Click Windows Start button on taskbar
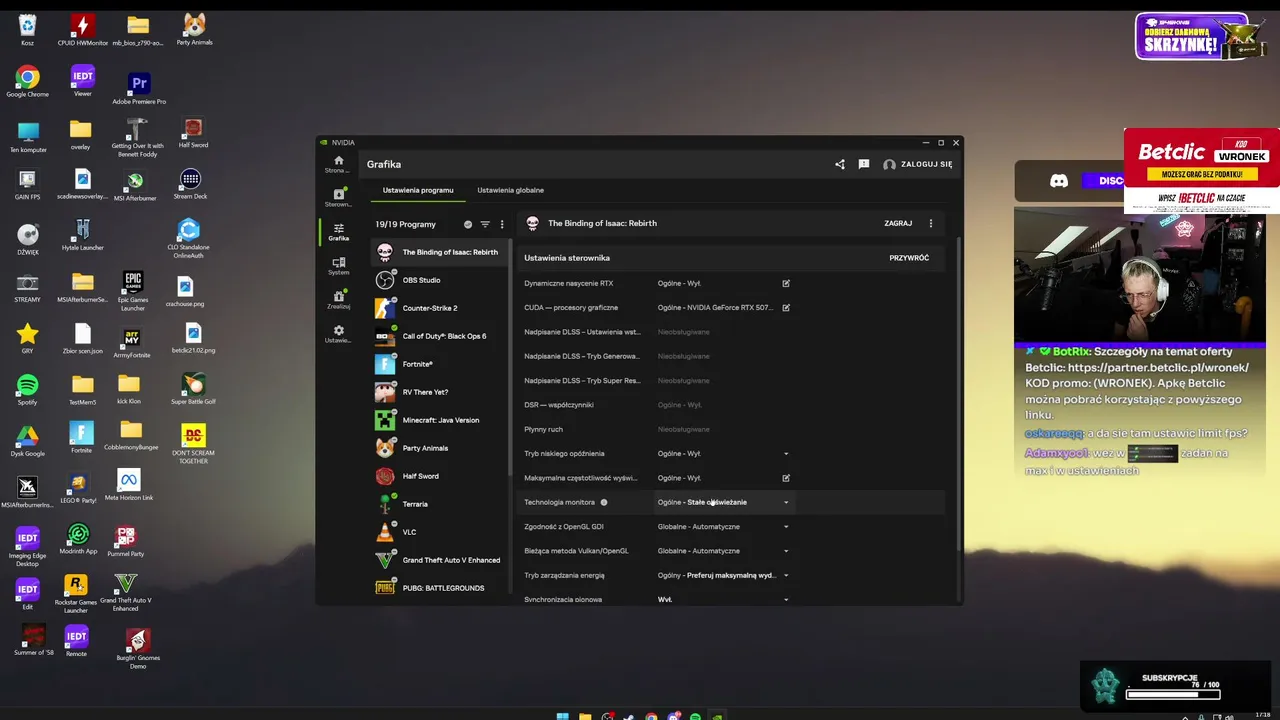The image size is (1280, 720). point(562,716)
